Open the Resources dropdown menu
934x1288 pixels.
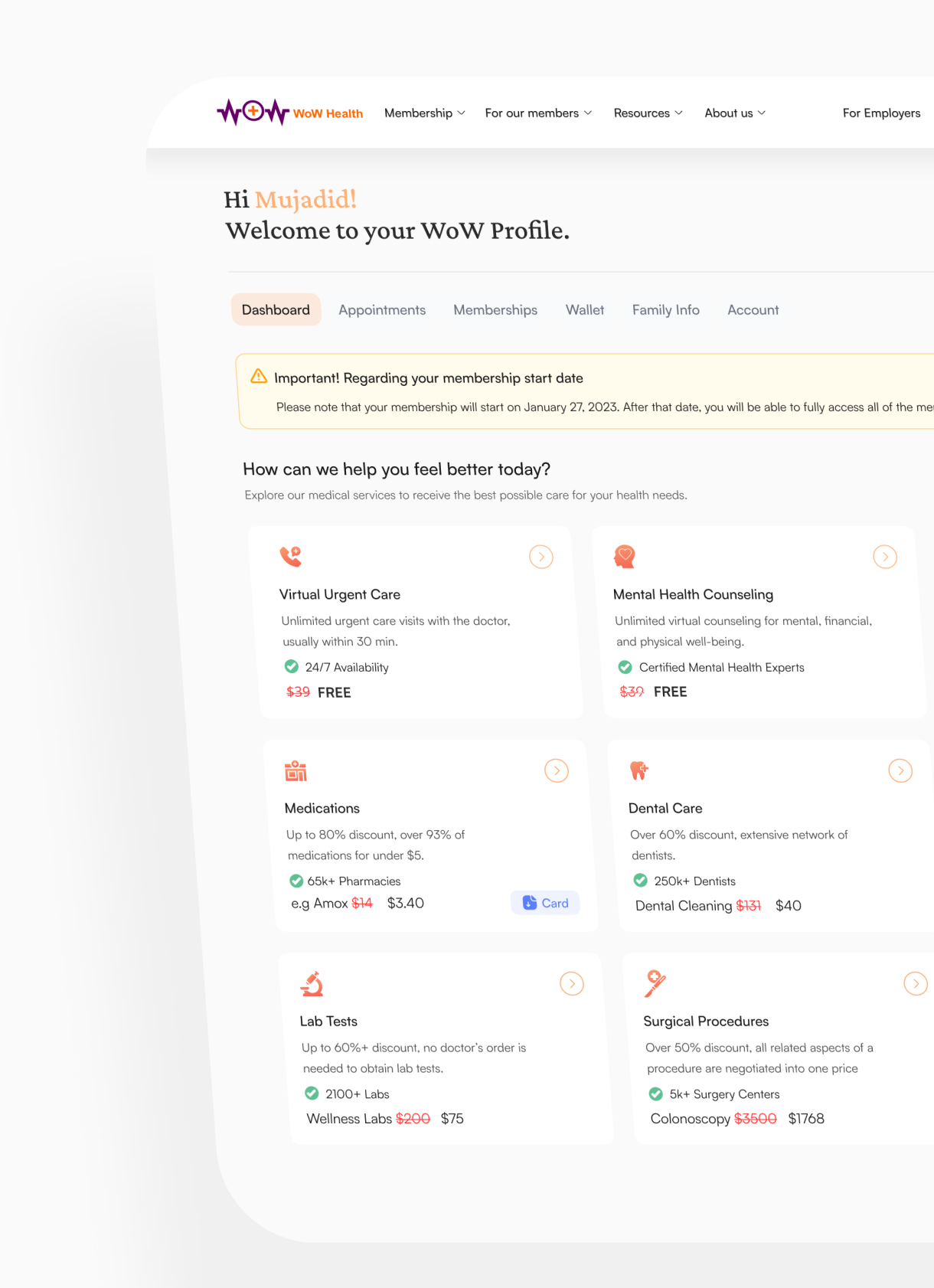(648, 113)
